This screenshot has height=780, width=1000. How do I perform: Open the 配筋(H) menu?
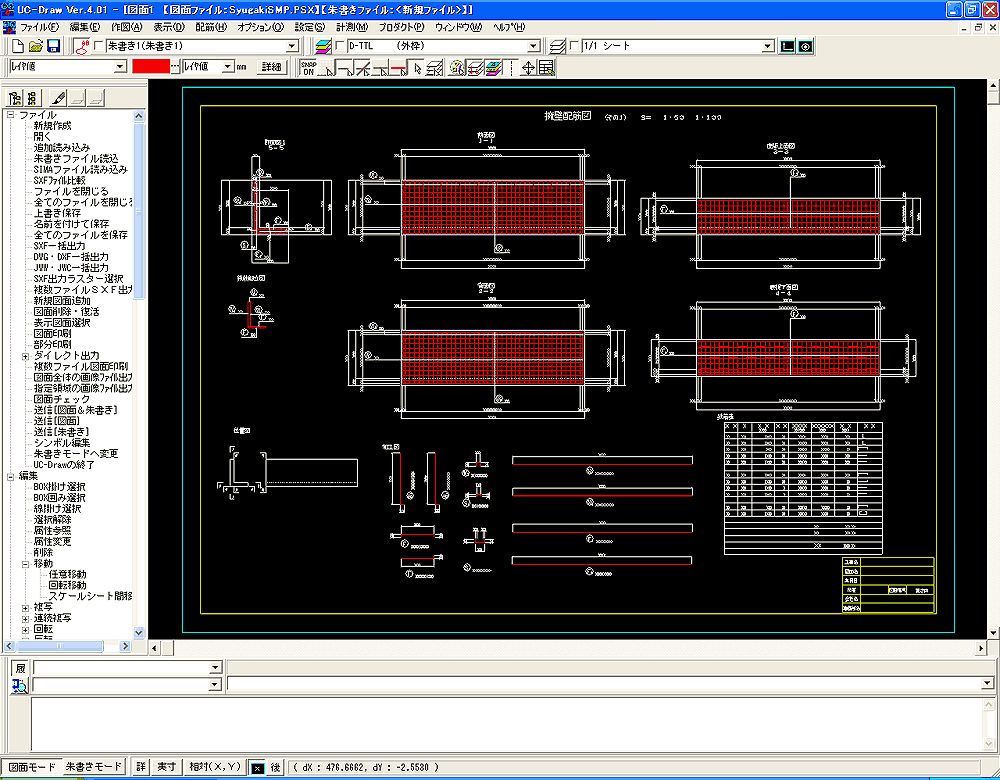pyautogui.click(x=210, y=27)
